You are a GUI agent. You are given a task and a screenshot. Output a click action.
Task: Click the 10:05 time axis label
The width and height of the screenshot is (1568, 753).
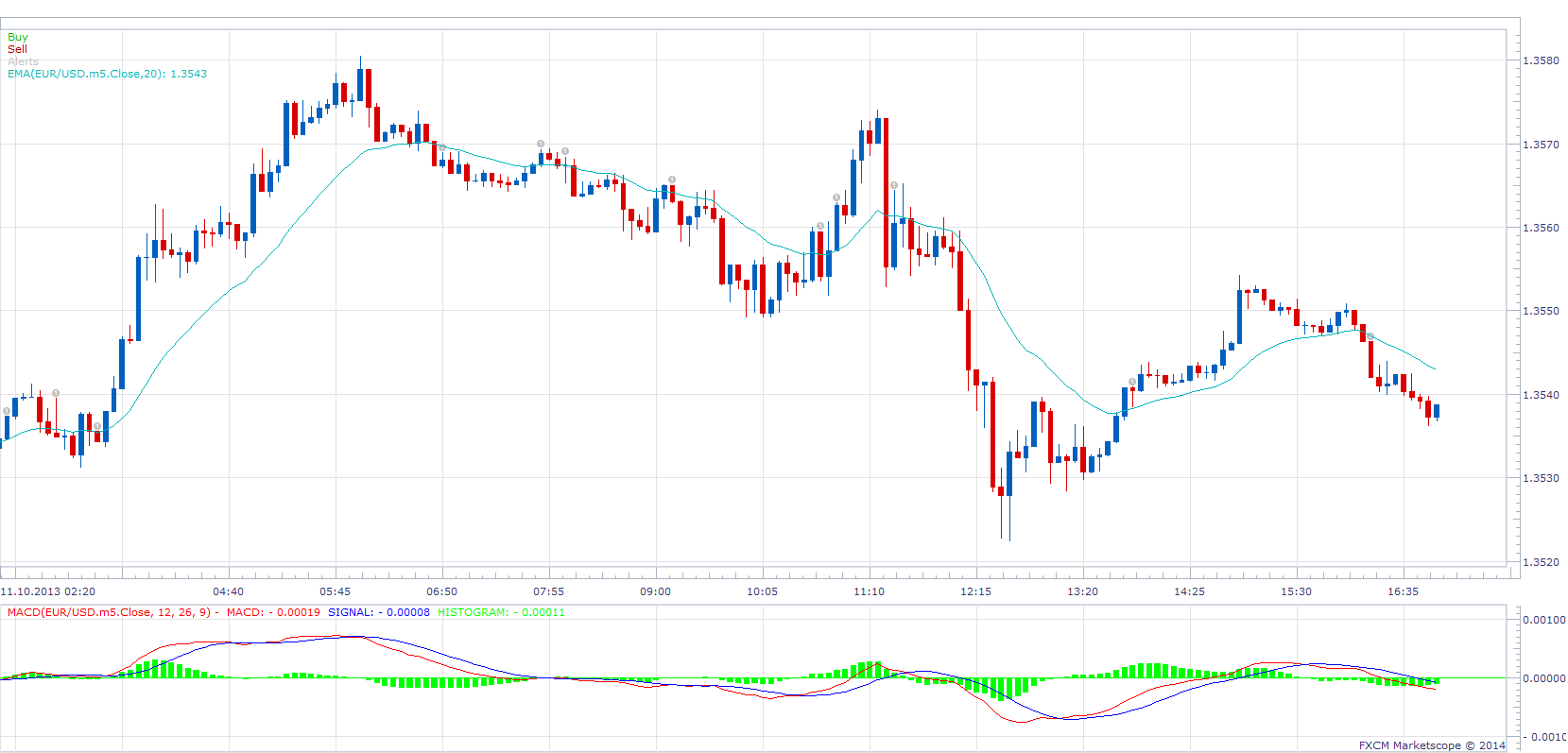click(x=762, y=591)
